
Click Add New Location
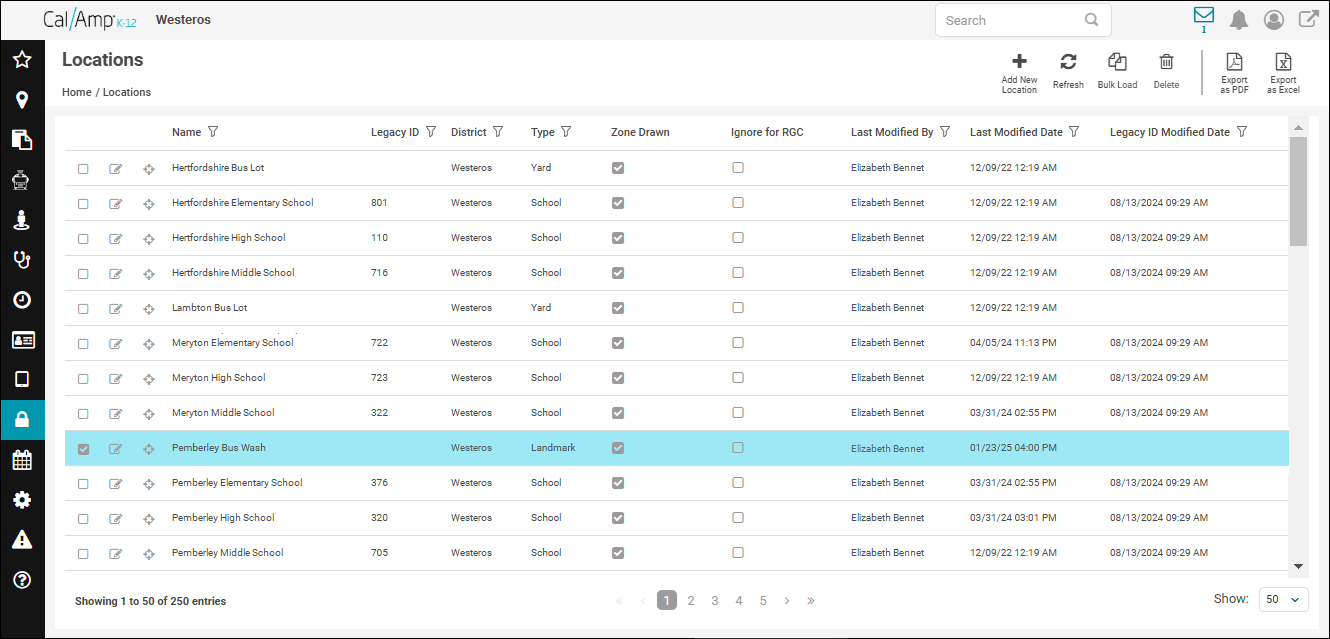[1019, 73]
